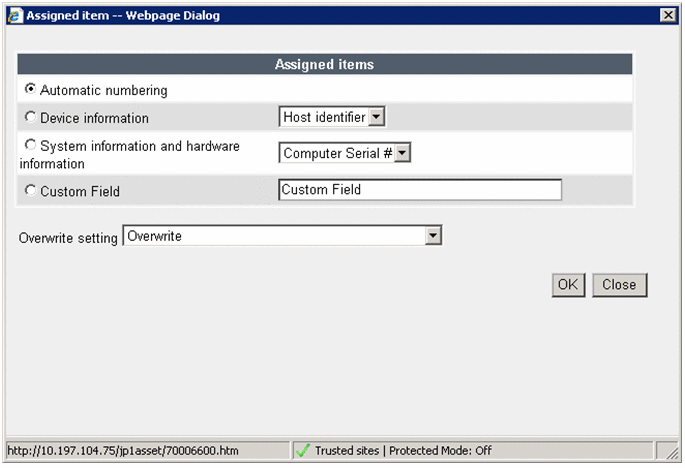
Task: Click the Protected Mode: Off status text
Action: coord(440,451)
